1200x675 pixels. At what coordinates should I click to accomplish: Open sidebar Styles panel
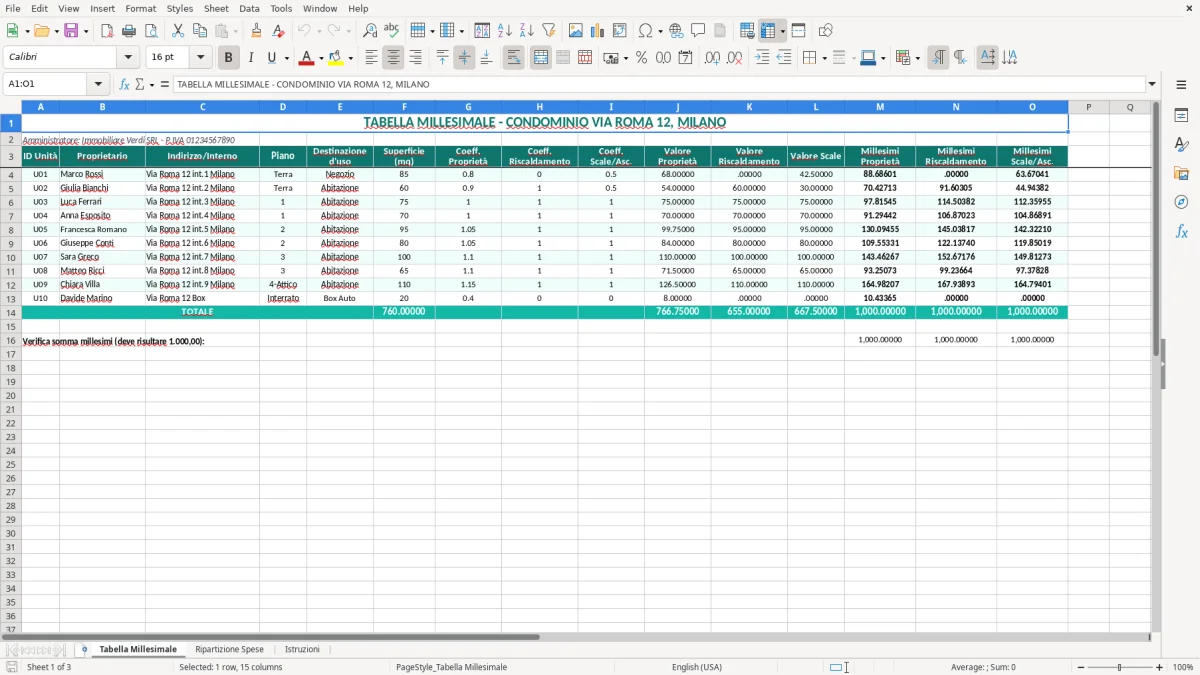(1181, 144)
